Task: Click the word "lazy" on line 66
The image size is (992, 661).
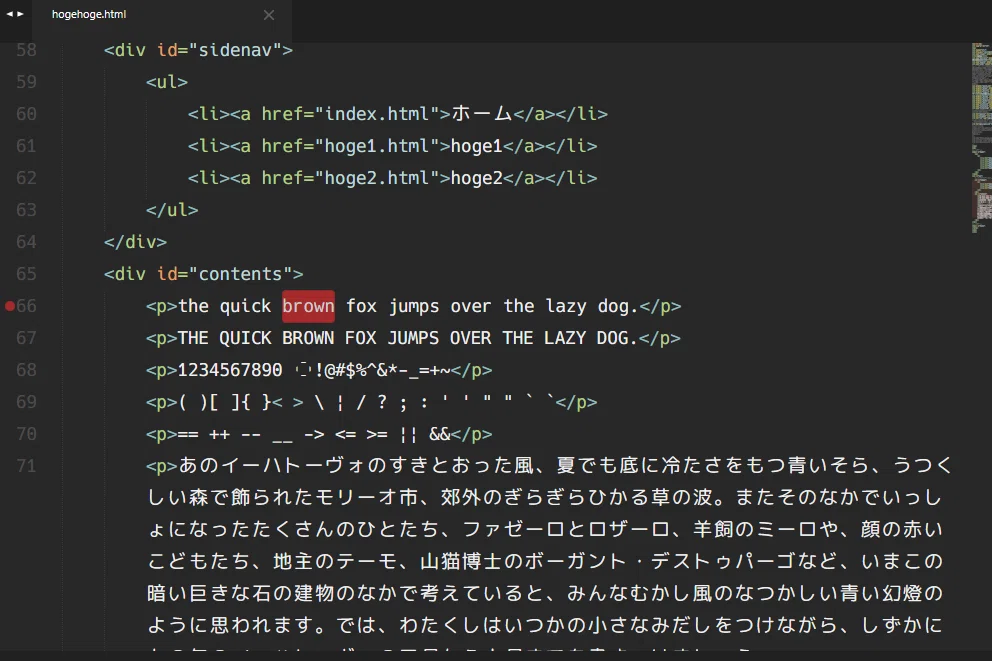Action: click(566, 306)
